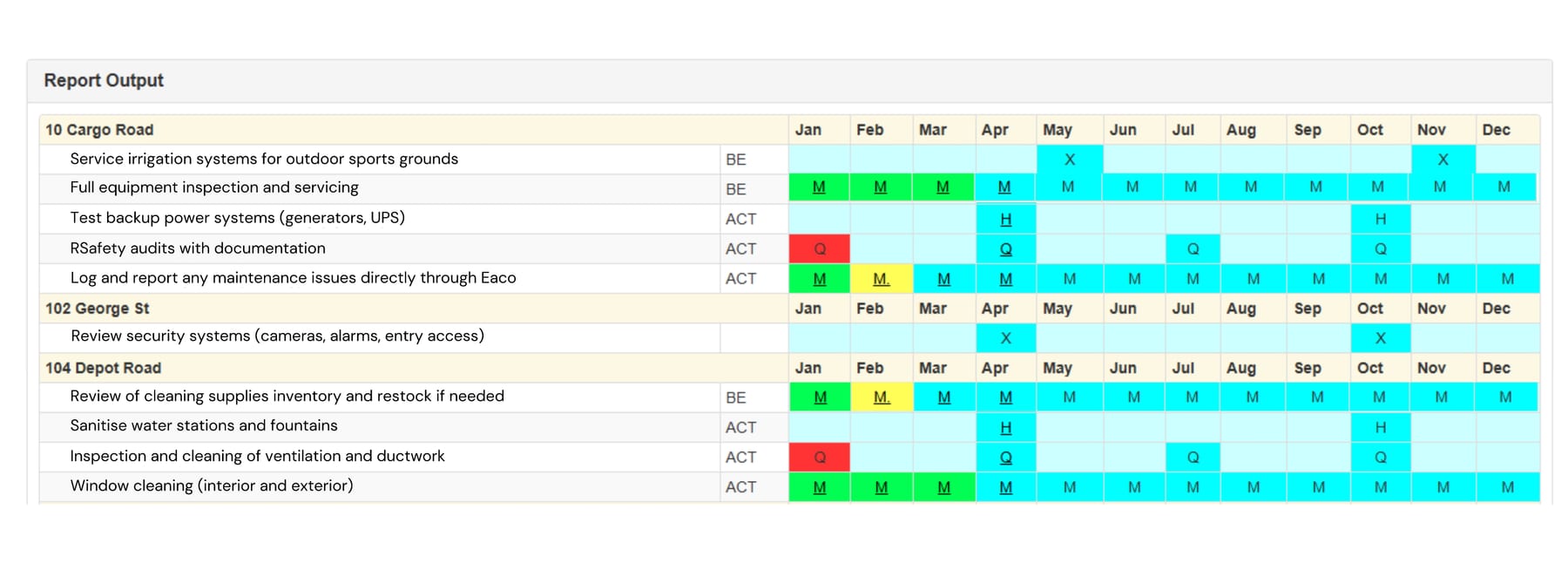Open April M link for cleaning supplies inventory row

click(1006, 397)
